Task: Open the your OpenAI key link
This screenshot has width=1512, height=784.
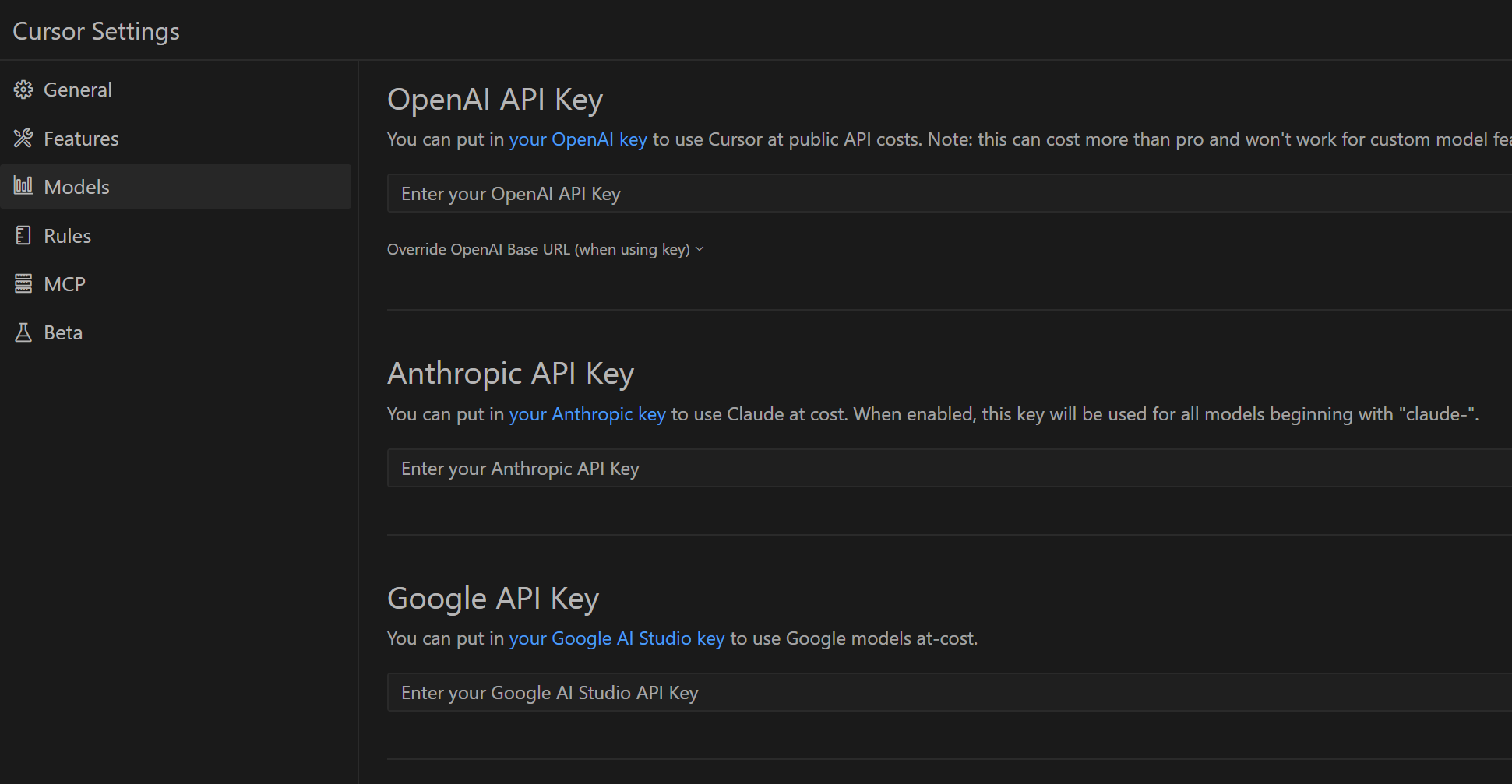Action: pyautogui.click(x=578, y=139)
